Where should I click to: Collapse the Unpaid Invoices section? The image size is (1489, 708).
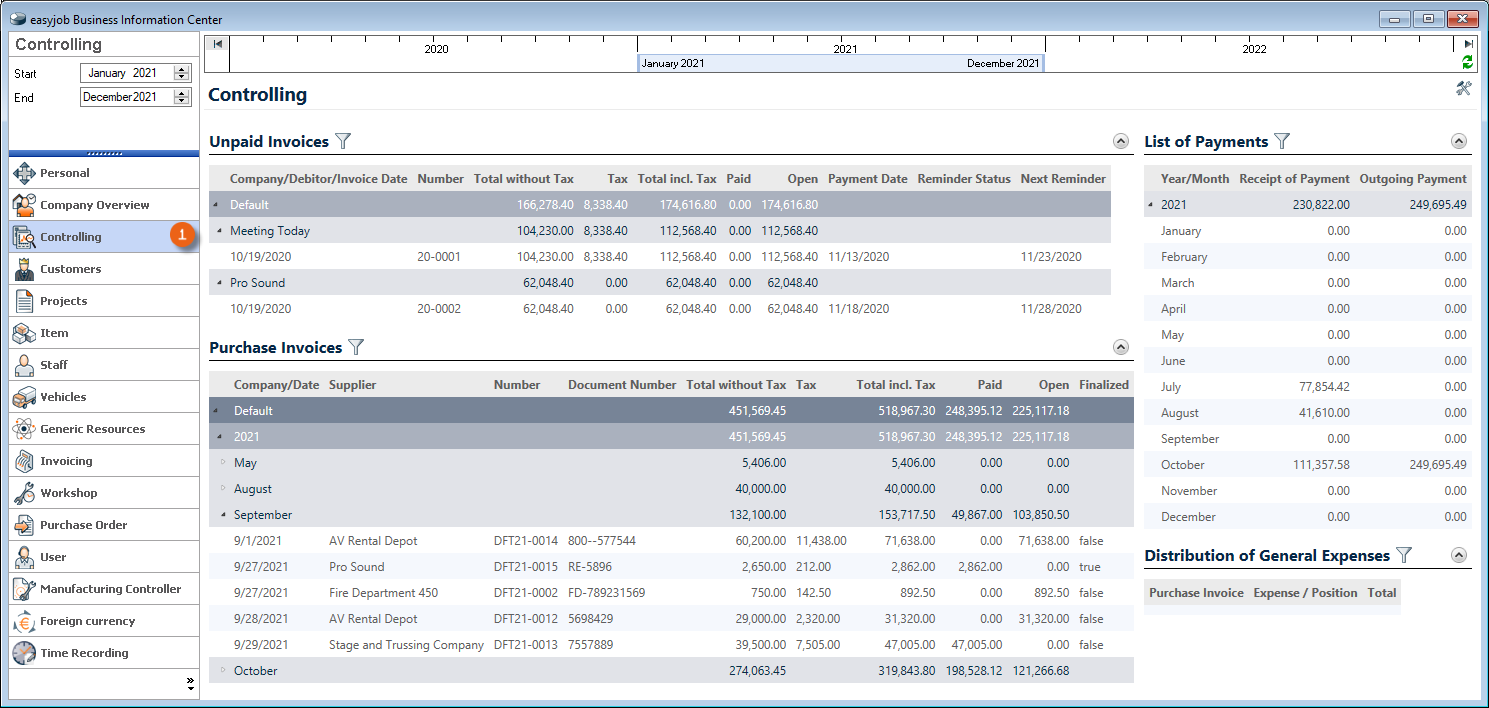pyautogui.click(x=1121, y=142)
